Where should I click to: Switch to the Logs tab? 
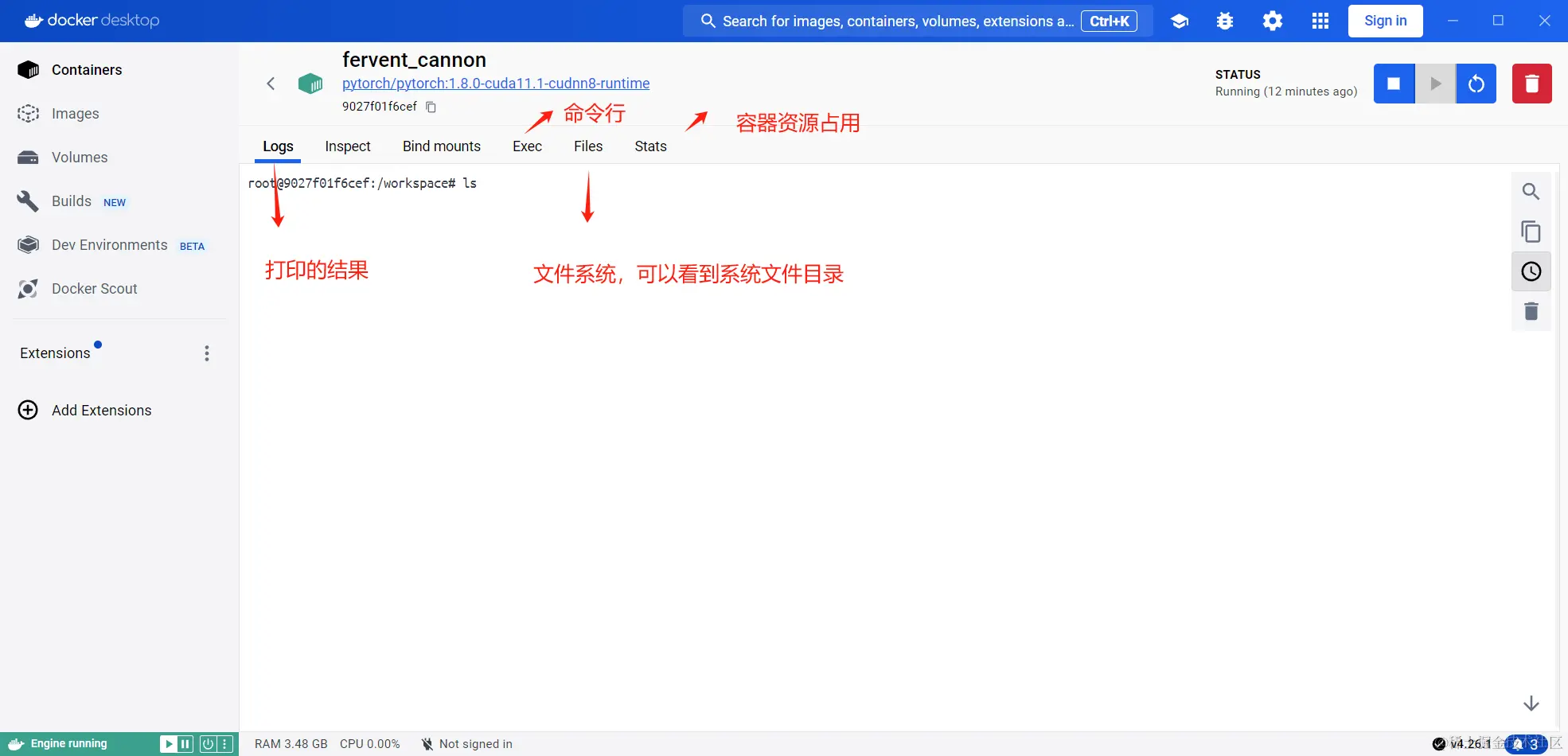coord(278,146)
